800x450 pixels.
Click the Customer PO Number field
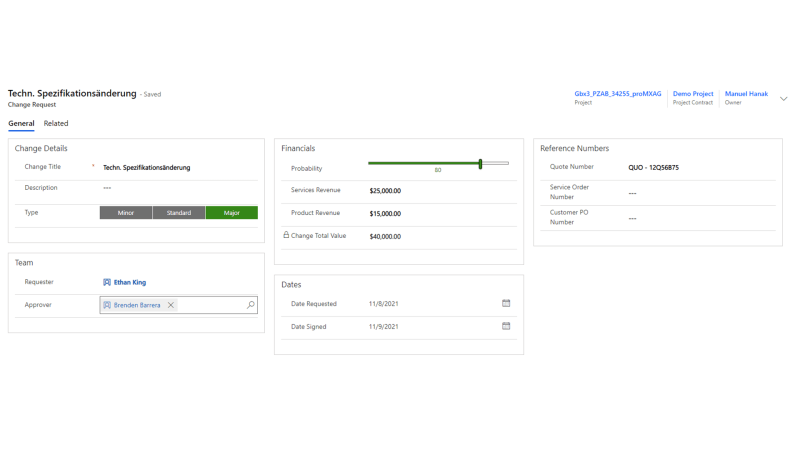pos(632,218)
